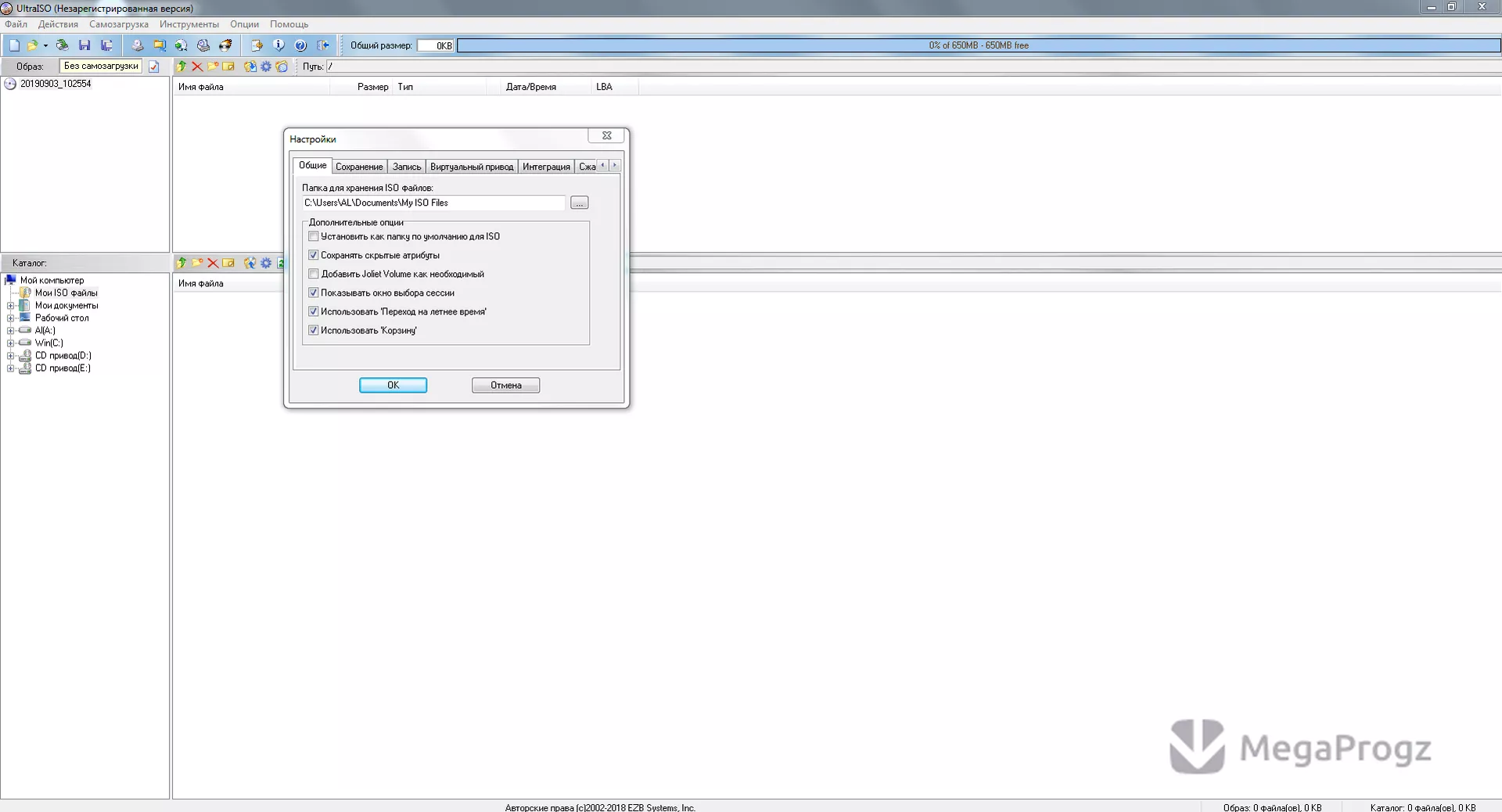Open the 'Инструменты' menu
The height and width of the screenshot is (812, 1502).
click(189, 24)
